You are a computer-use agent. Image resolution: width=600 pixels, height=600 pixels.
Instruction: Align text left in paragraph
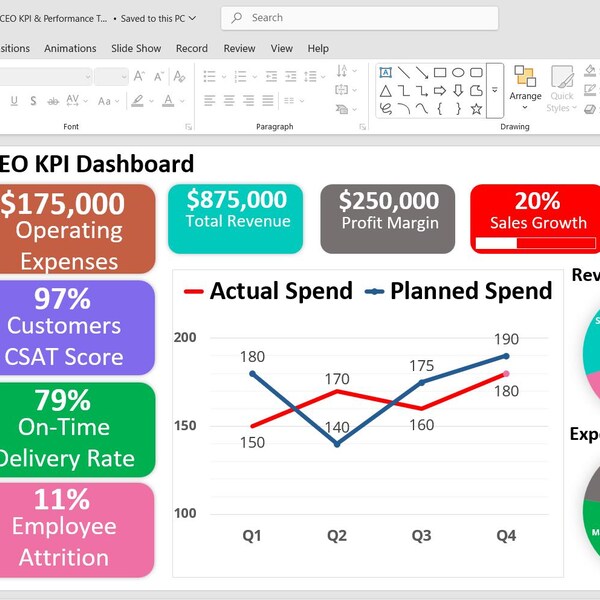(209, 101)
